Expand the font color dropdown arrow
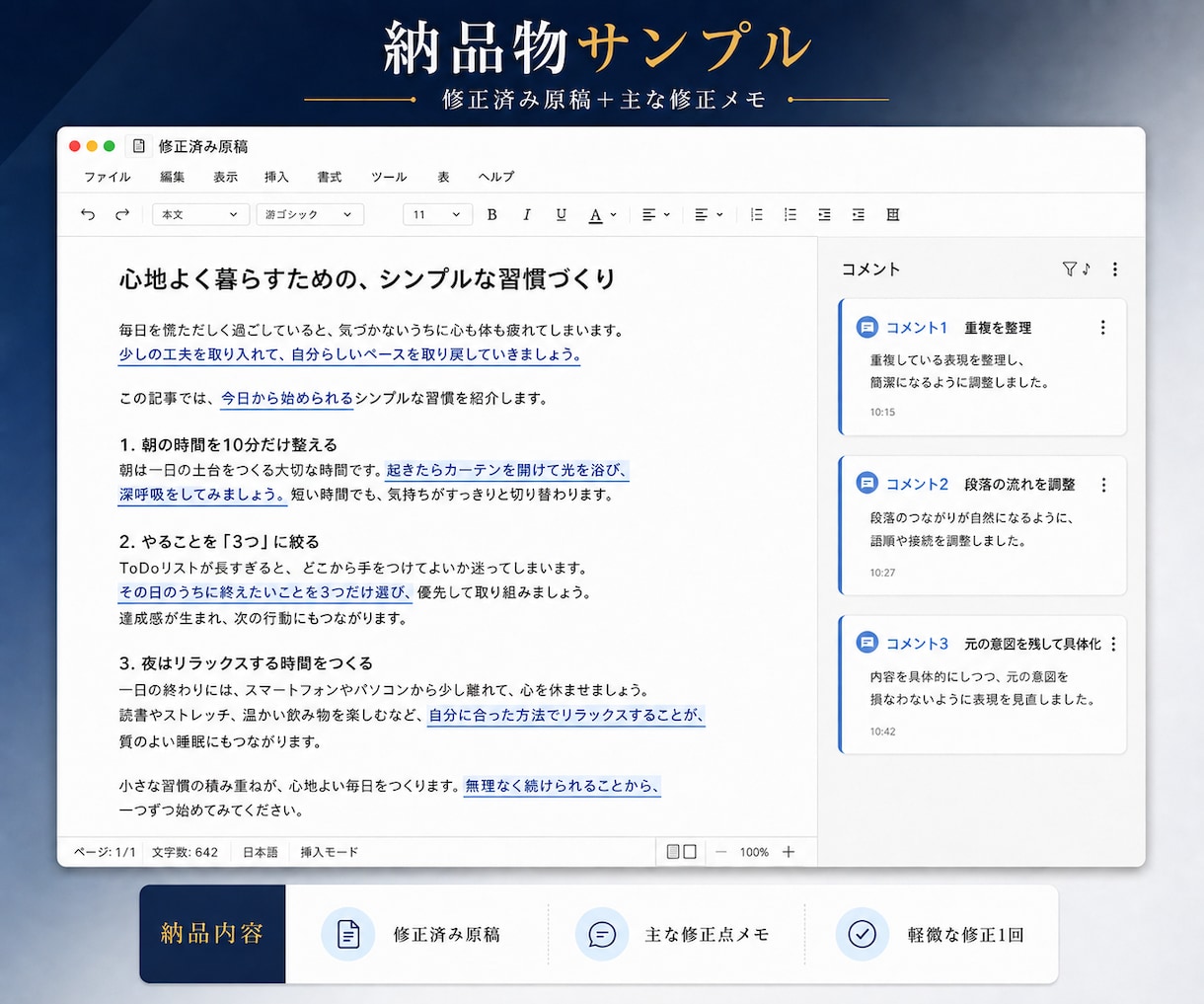The height and width of the screenshot is (1004, 1204). point(613,215)
